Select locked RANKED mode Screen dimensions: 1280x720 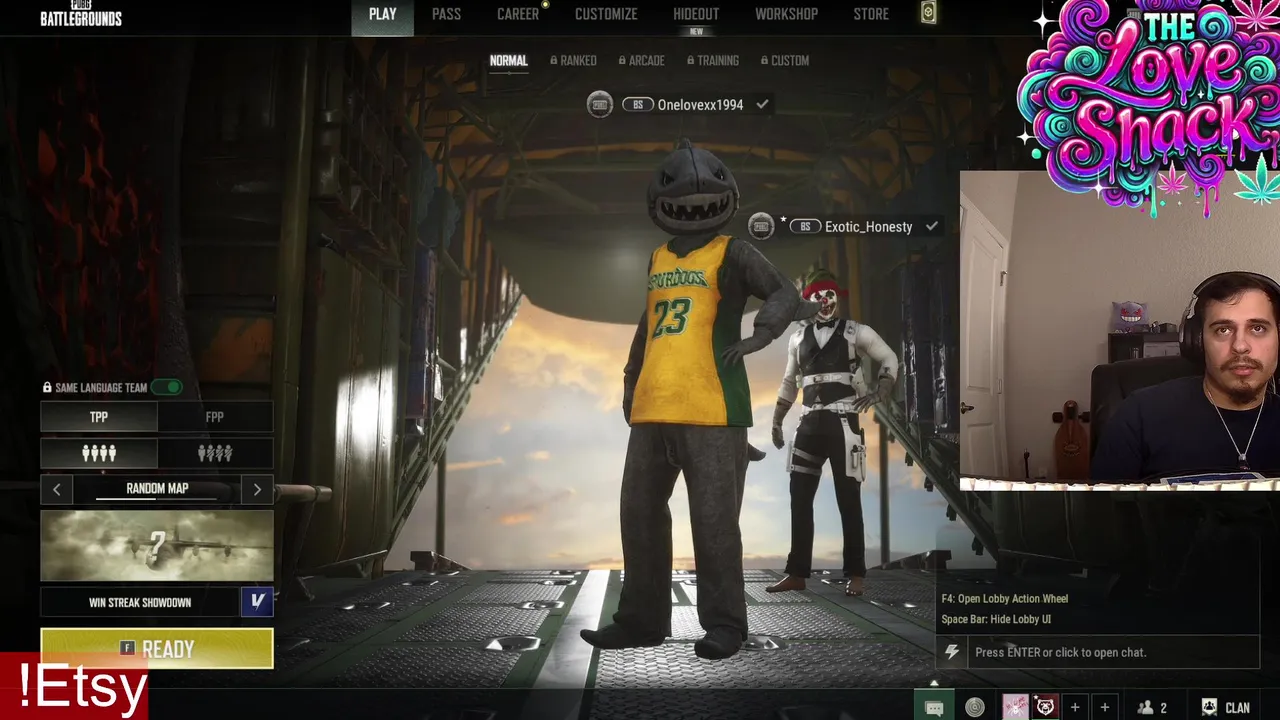(x=573, y=60)
